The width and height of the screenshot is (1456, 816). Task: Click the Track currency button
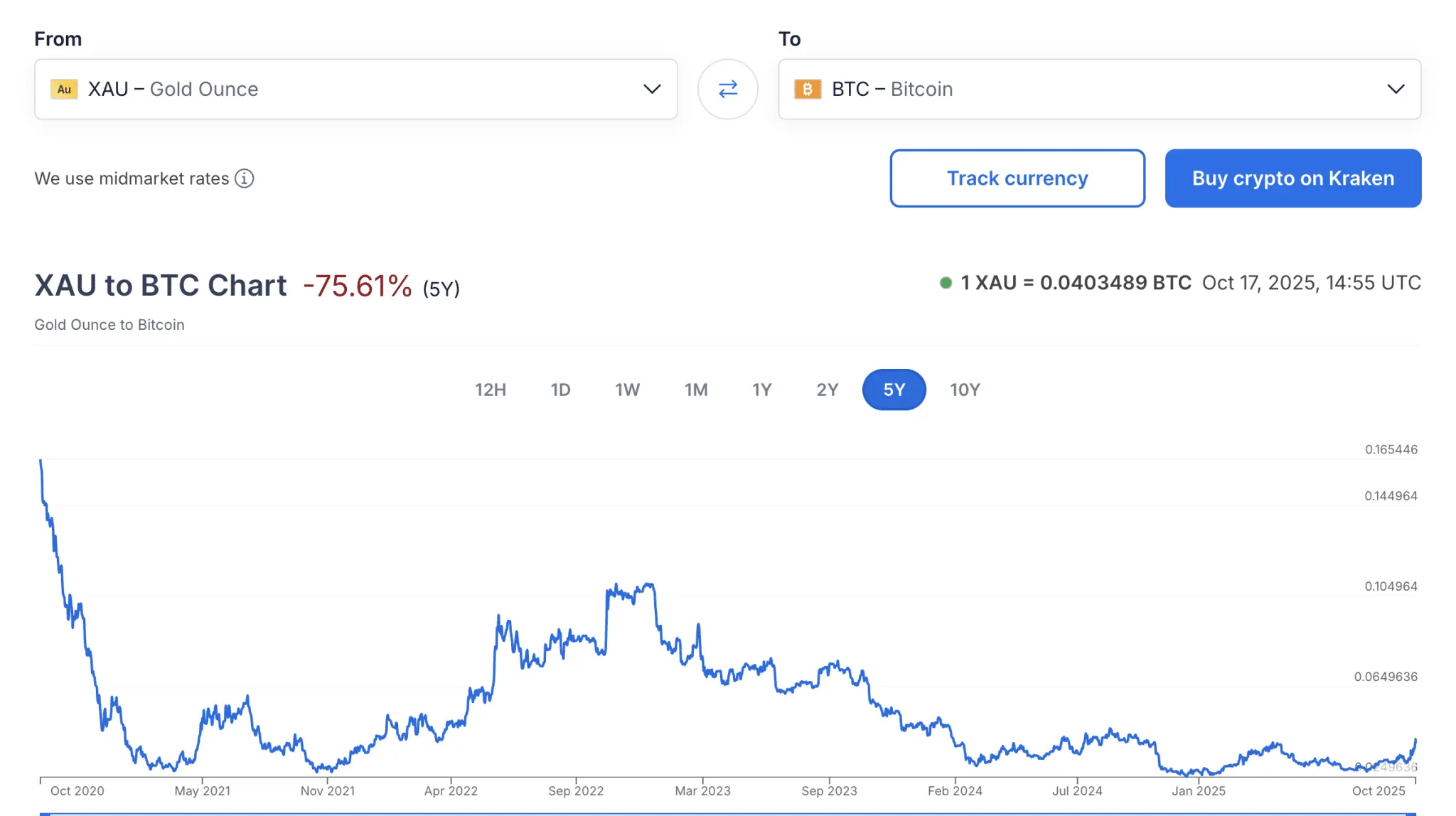pos(1017,178)
